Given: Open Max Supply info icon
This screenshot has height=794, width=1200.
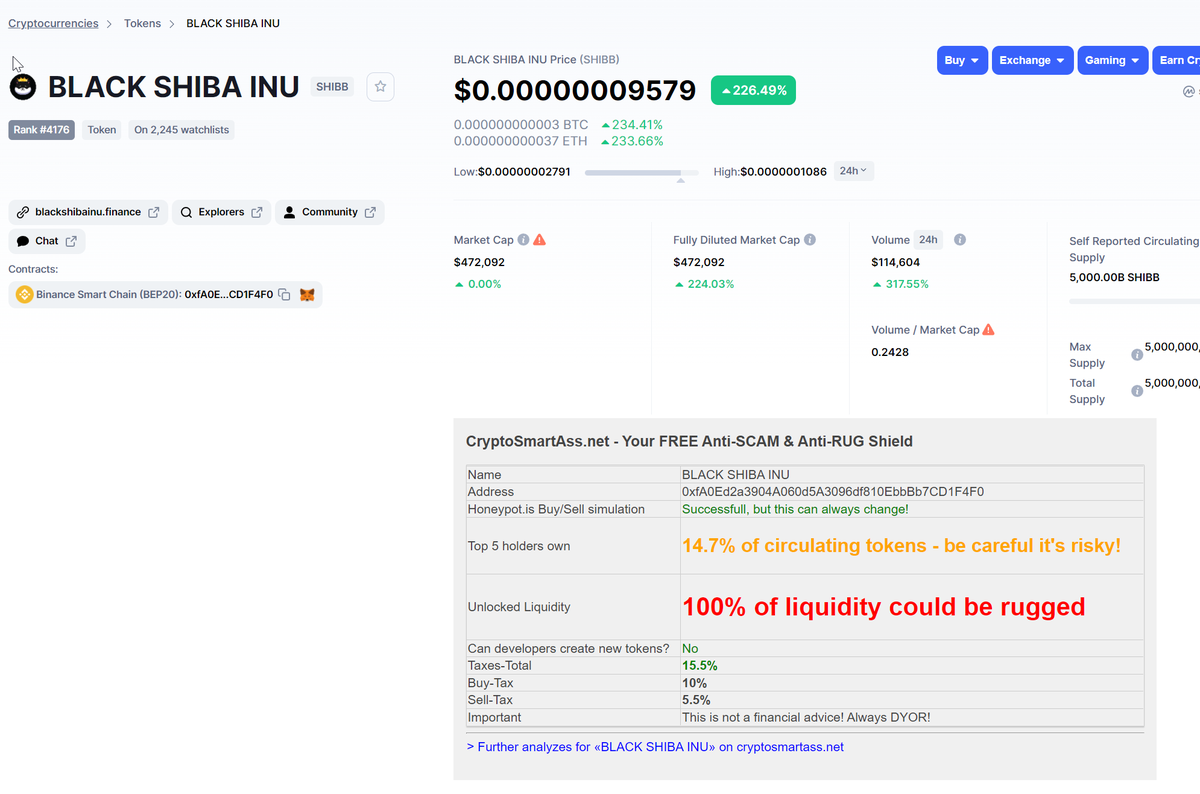Looking at the screenshot, I should (1137, 355).
